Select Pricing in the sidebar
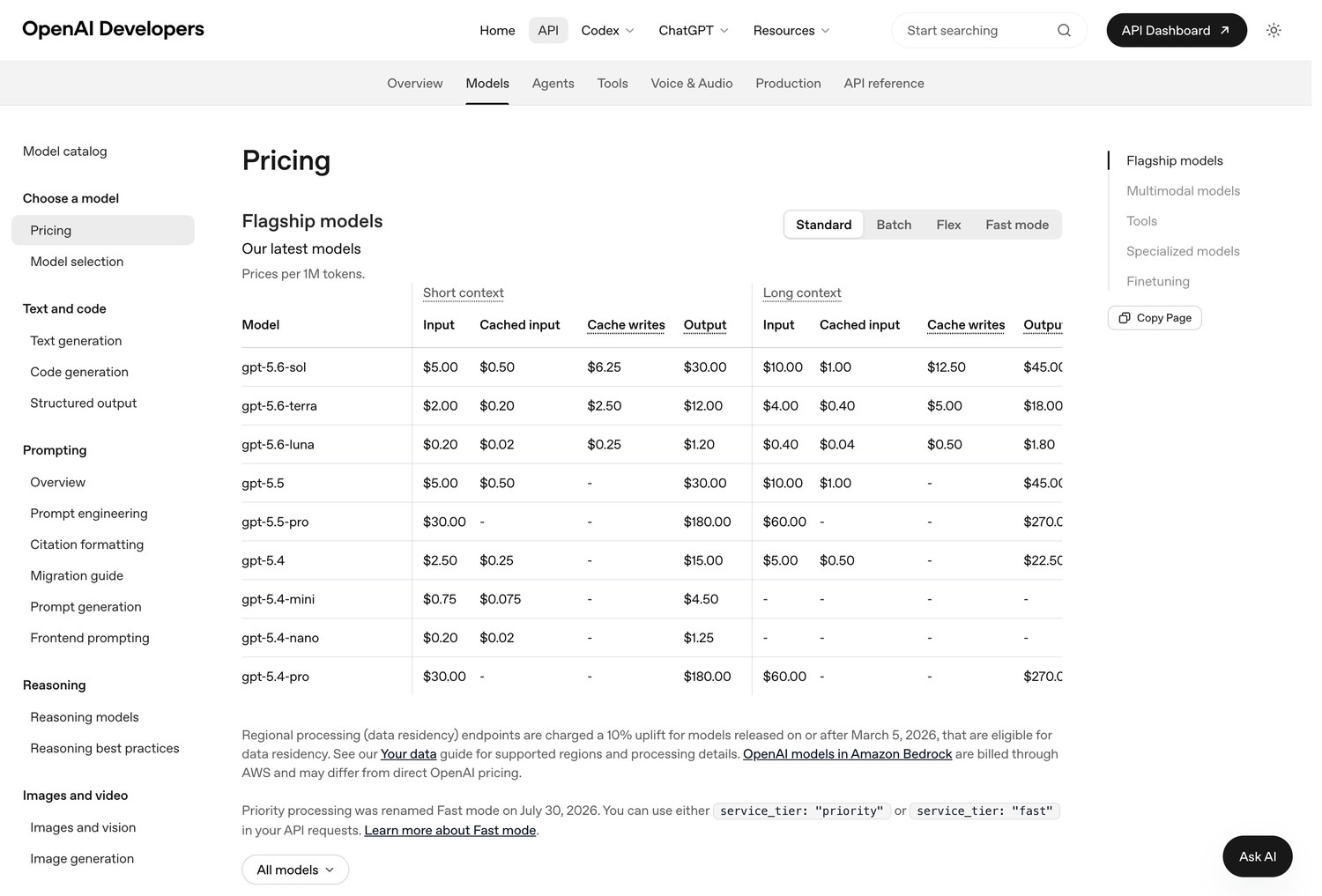 click(x=103, y=230)
